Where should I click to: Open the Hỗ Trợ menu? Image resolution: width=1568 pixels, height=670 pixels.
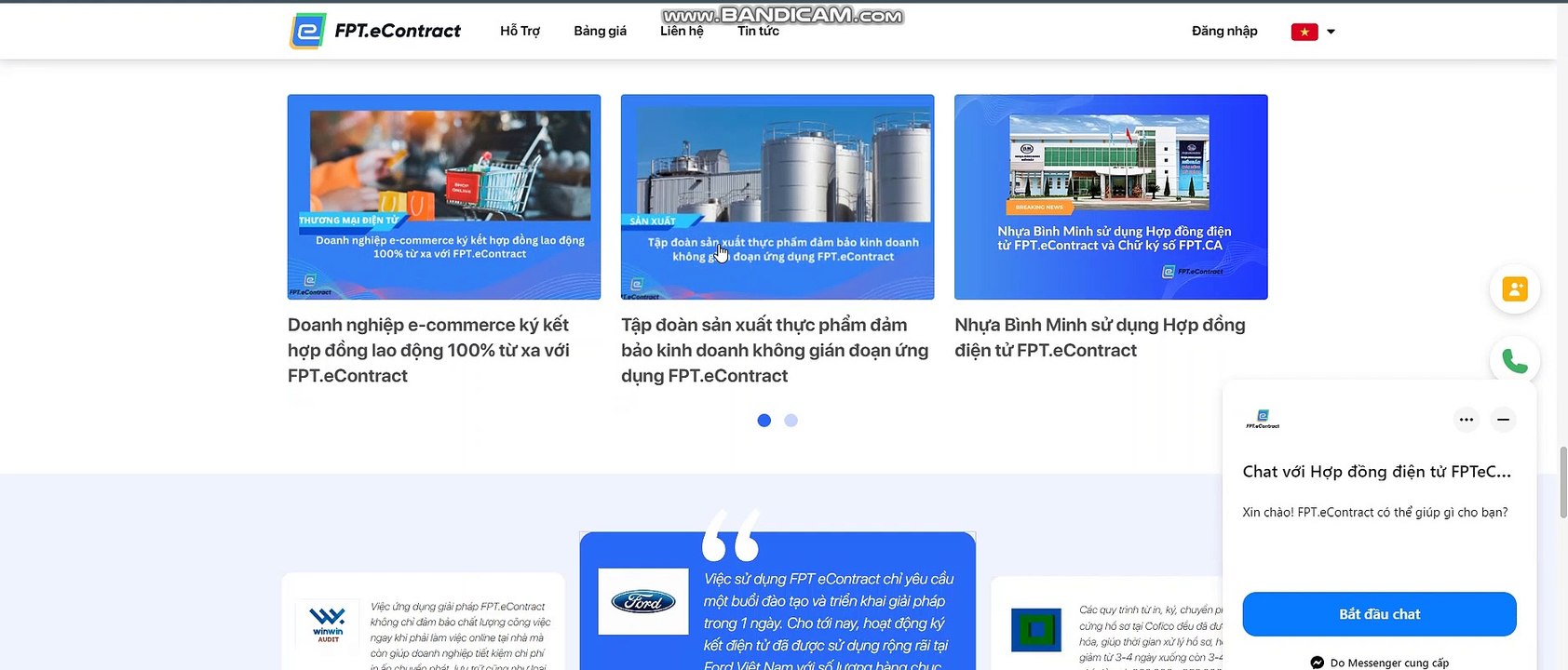pos(520,31)
